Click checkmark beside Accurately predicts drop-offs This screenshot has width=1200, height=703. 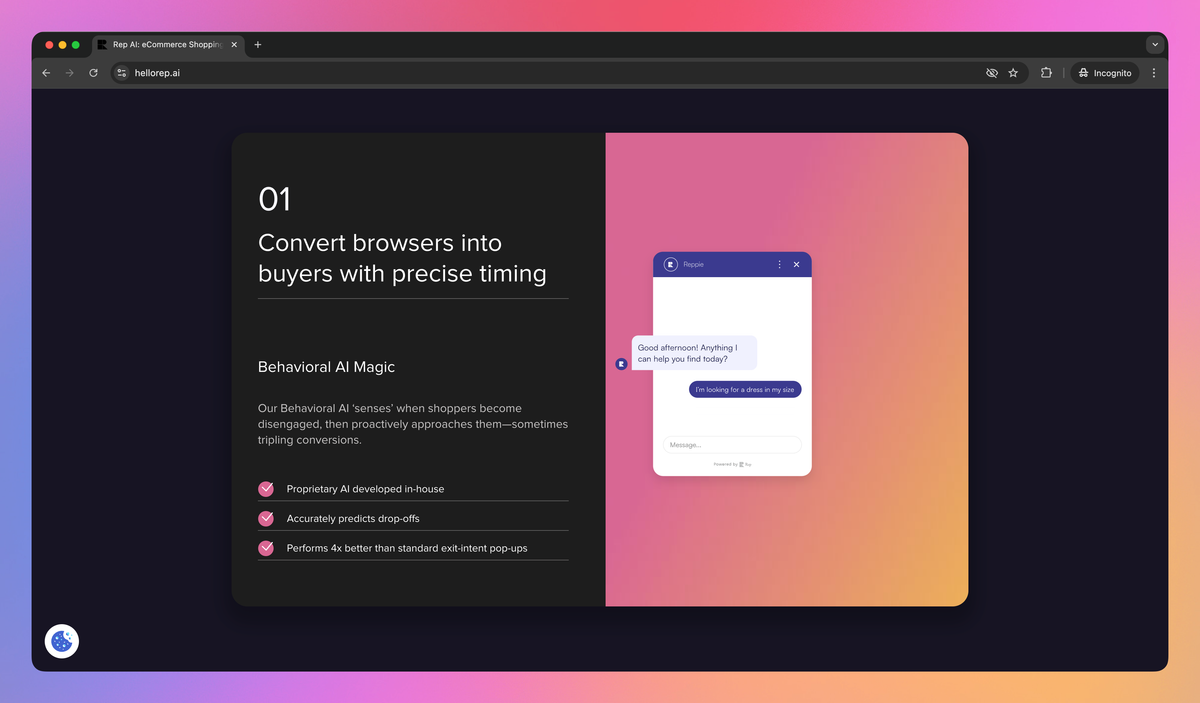click(x=266, y=519)
